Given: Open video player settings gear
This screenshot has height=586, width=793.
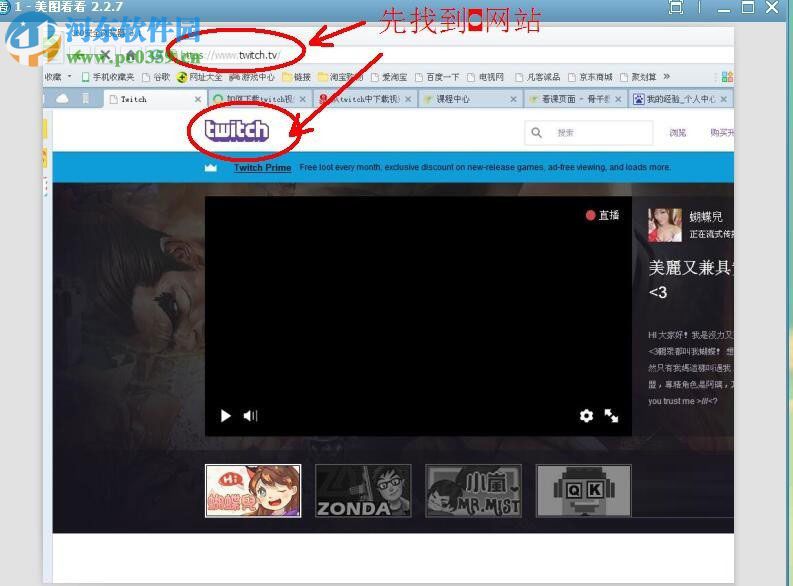Looking at the screenshot, I should pyautogui.click(x=586, y=416).
